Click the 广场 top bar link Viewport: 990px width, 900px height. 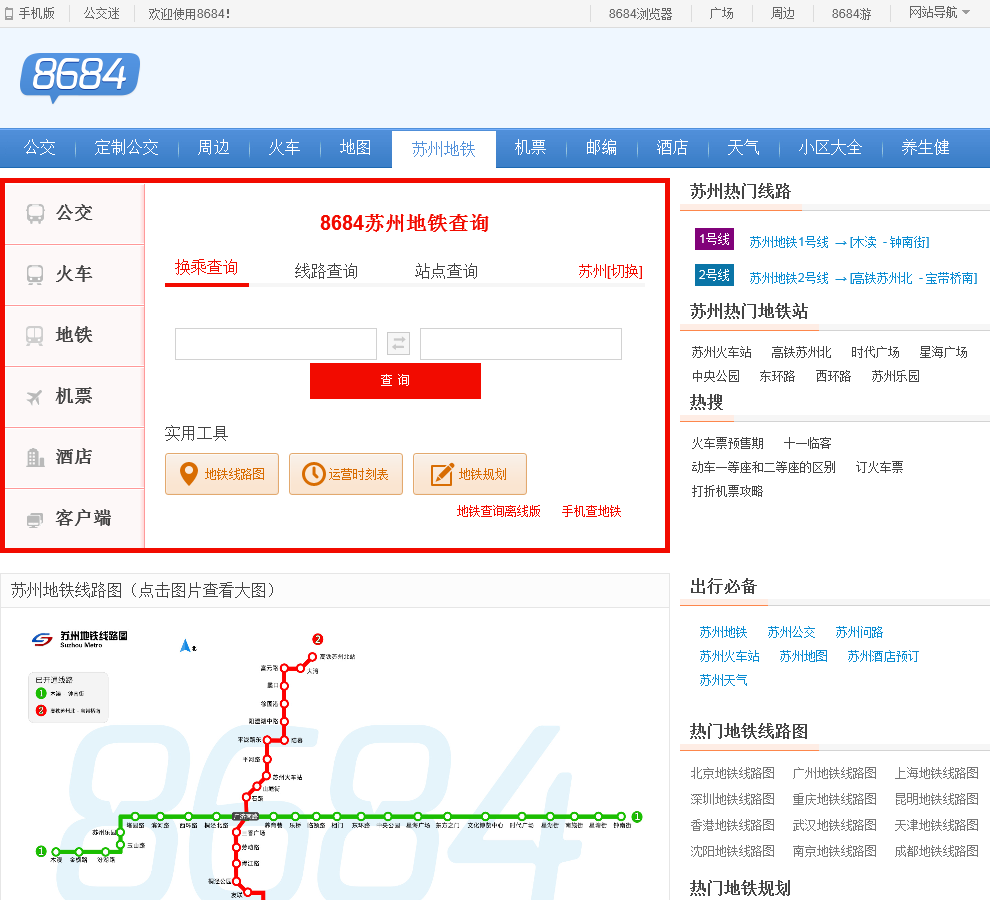click(x=722, y=13)
